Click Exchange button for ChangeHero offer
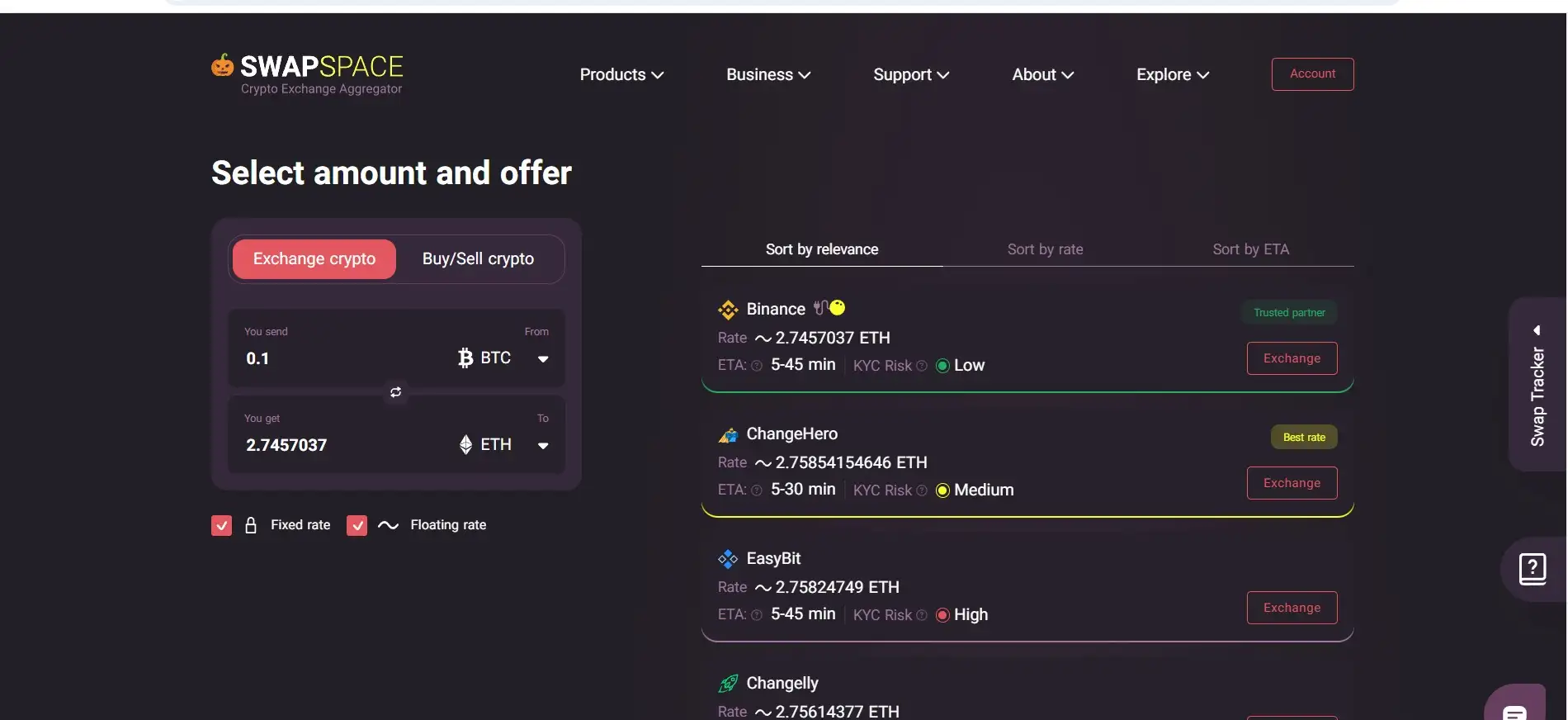The width and height of the screenshot is (1568, 720). point(1292,483)
